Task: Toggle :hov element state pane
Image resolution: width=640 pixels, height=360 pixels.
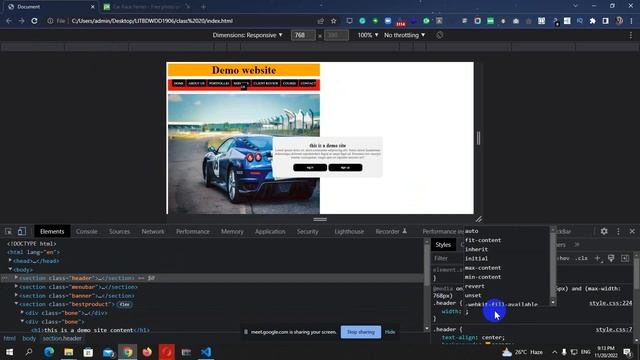Action: (x=564, y=258)
